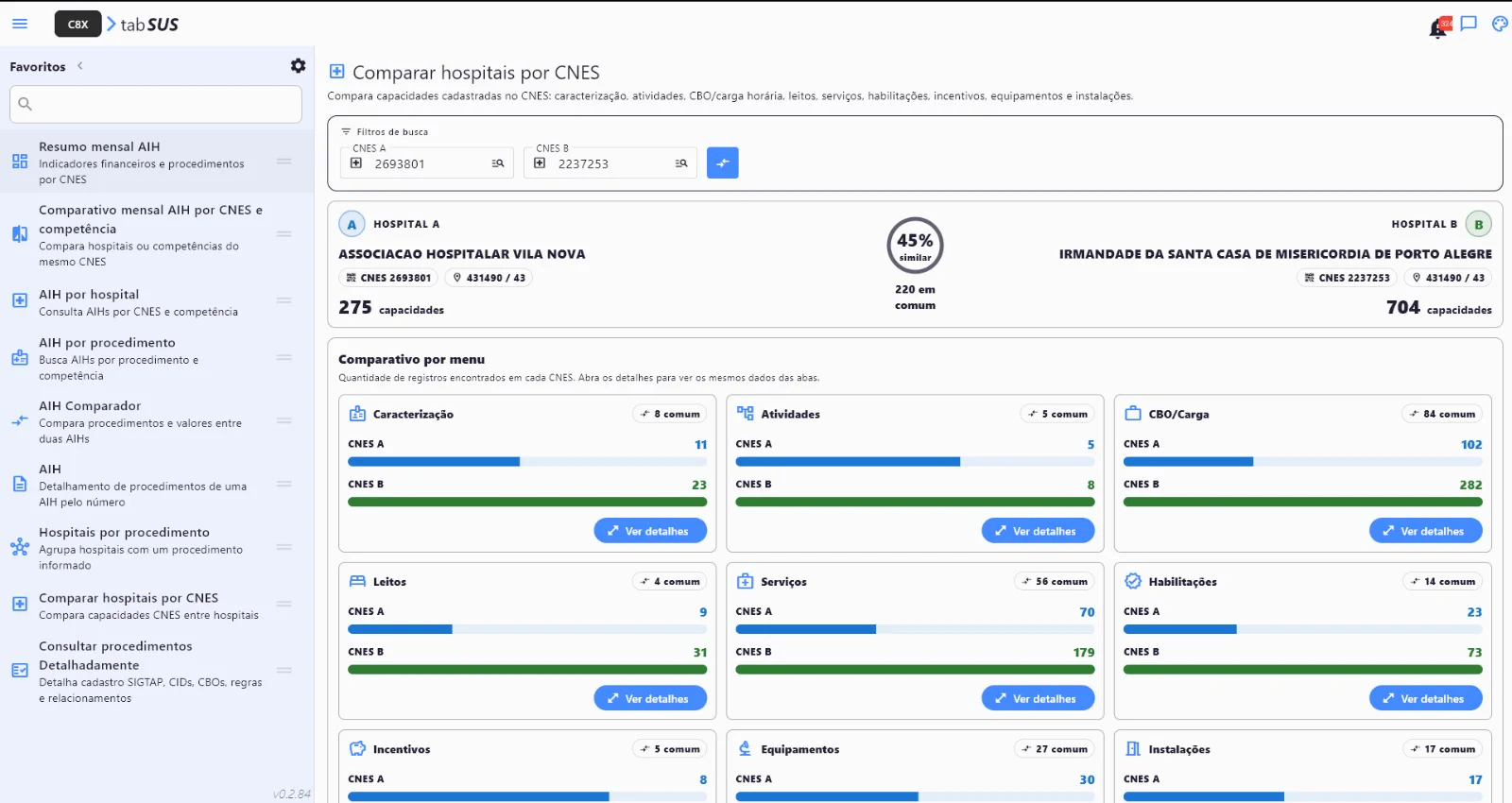Screen dimensions: 1512x803
Task: Open Resumo mensal AIH menu item
Action: tap(156, 162)
